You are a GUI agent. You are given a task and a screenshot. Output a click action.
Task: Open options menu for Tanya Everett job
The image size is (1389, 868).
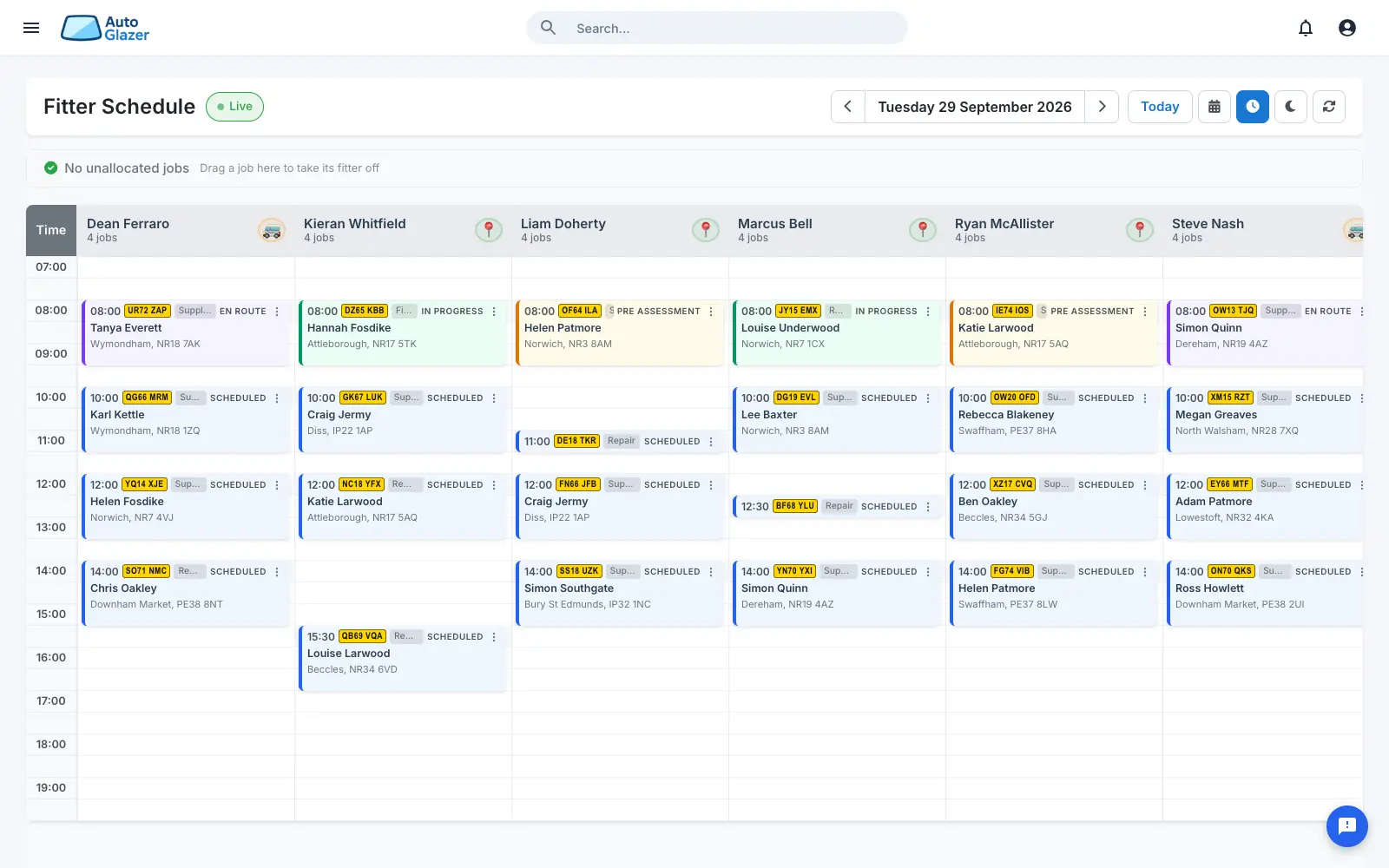point(277,312)
